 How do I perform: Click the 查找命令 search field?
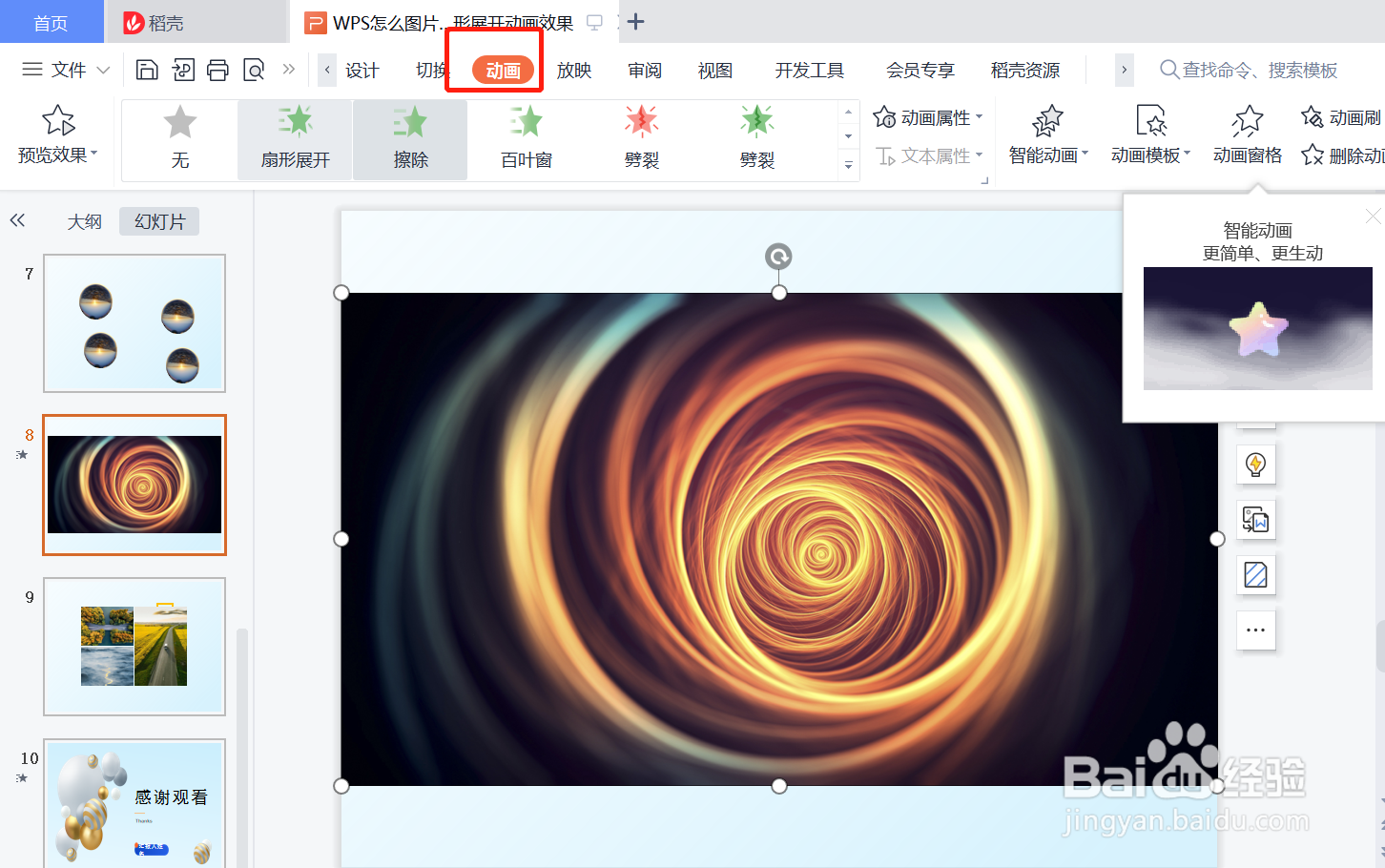pos(1250,71)
